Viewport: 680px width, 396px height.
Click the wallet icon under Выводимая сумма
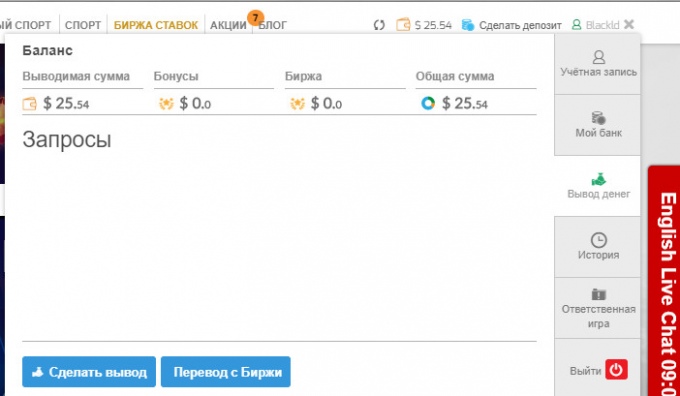[29, 104]
